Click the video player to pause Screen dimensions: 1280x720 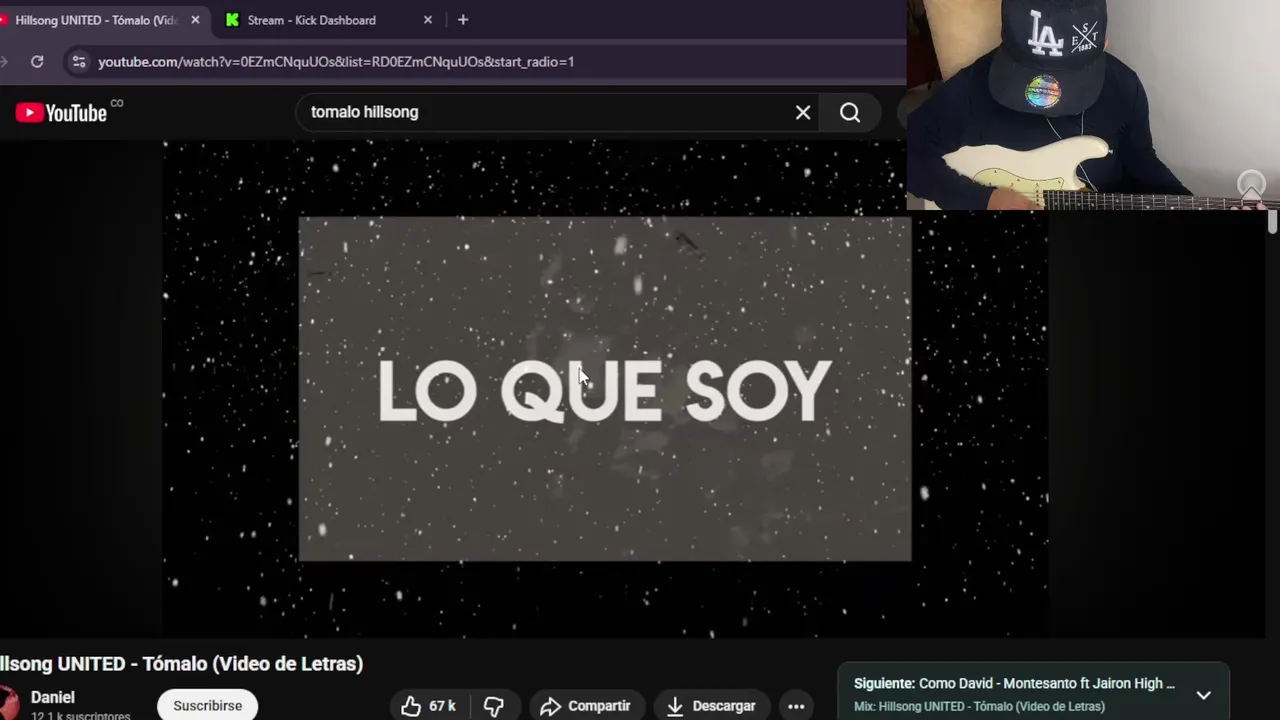(x=605, y=388)
